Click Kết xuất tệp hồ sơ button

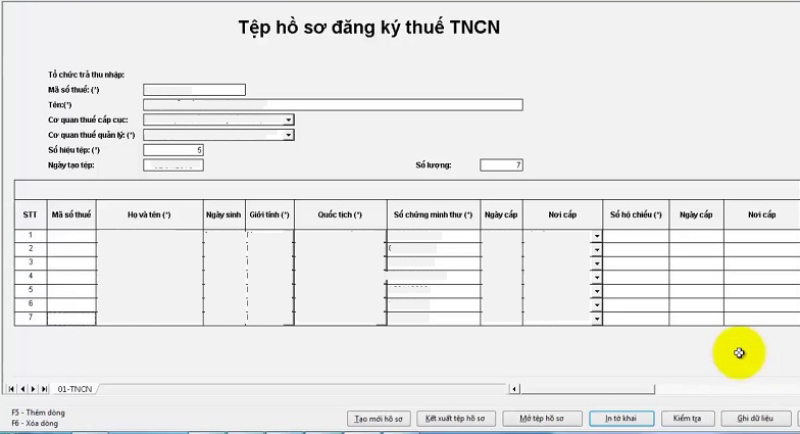(455, 419)
